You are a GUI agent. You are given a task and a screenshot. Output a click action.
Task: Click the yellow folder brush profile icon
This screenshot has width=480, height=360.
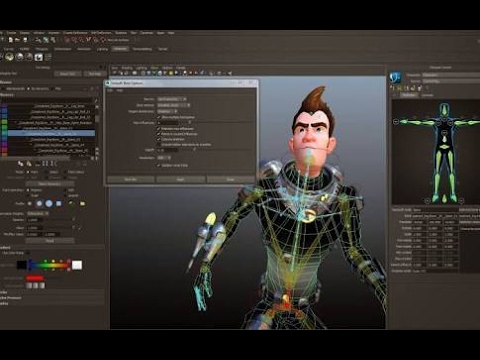82,203
